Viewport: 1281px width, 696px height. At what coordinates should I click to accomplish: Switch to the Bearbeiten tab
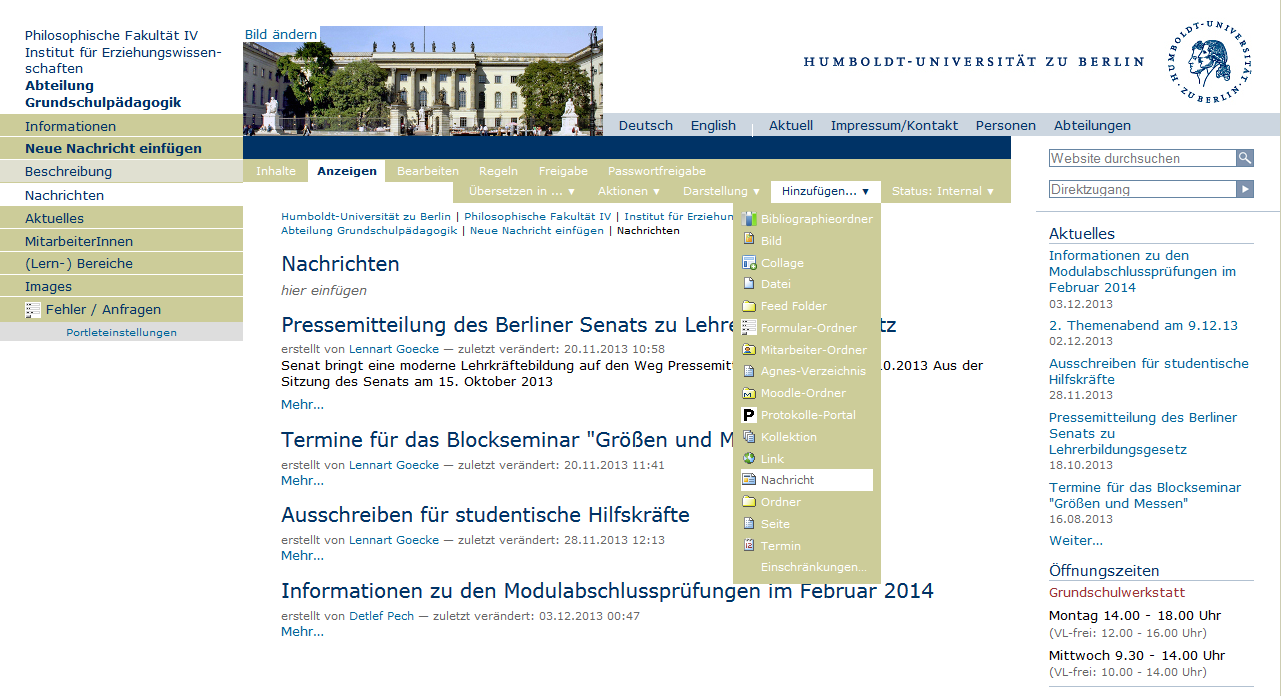click(x=428, y=171)
